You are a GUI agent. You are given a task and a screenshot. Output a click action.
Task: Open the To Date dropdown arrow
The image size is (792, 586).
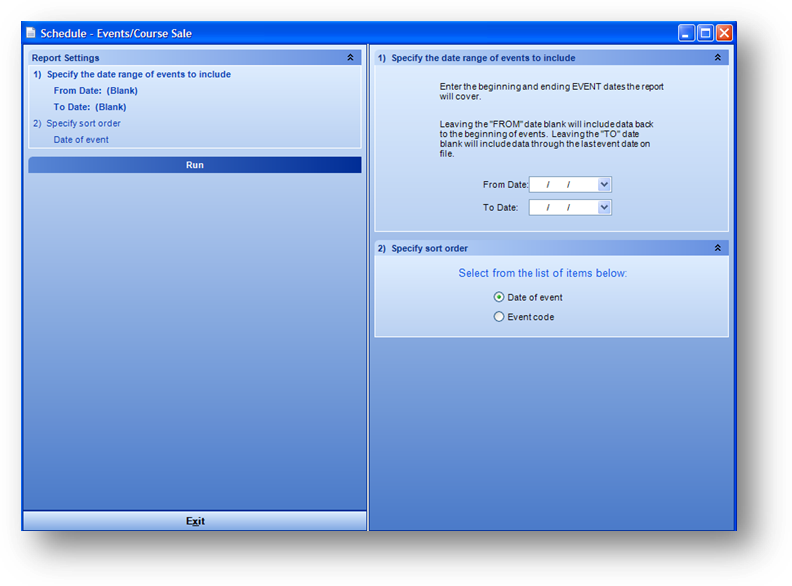pos(604,207)
